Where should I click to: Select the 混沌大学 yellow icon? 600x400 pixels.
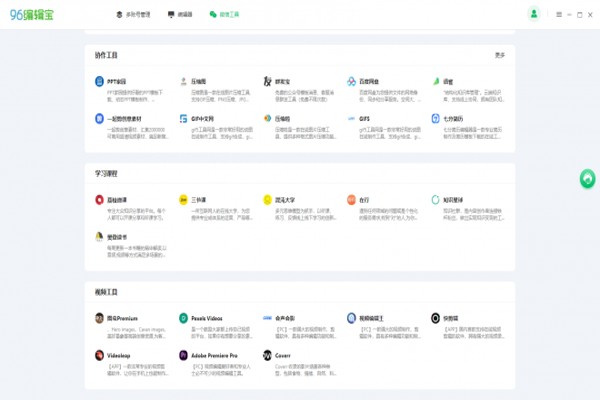267,199
